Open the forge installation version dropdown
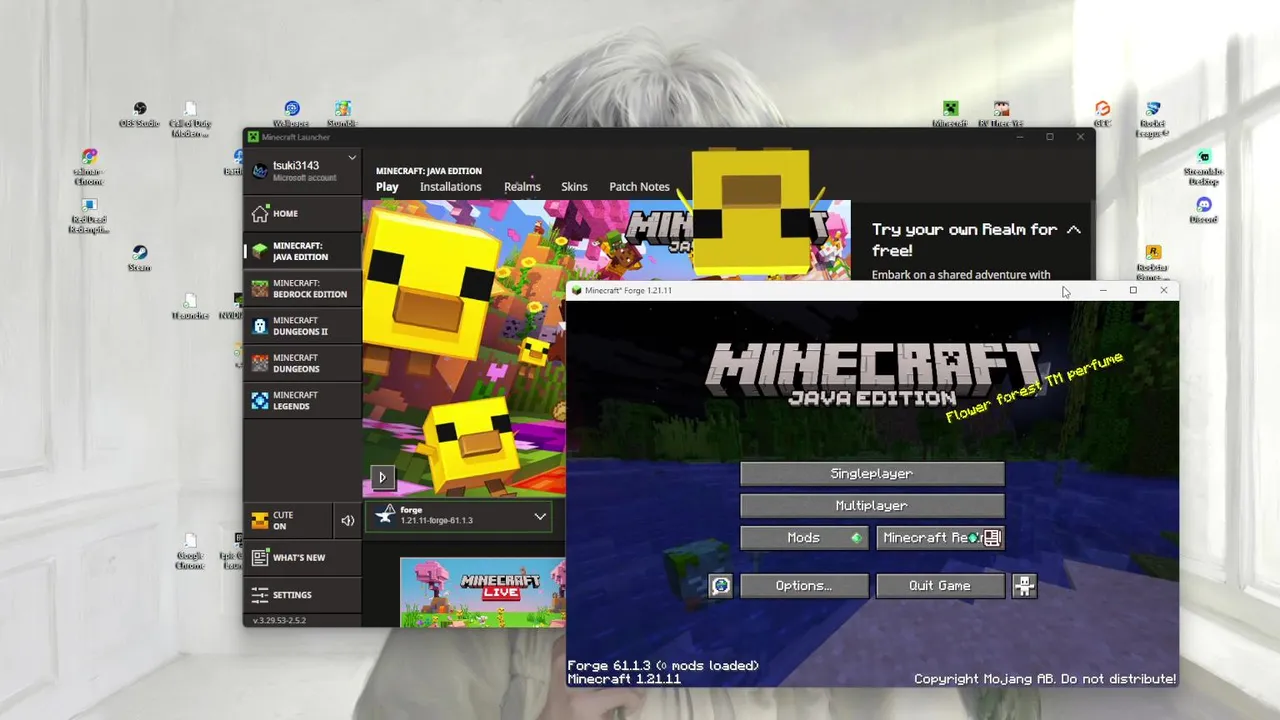The image size is (1280, 720). (540, 516)
